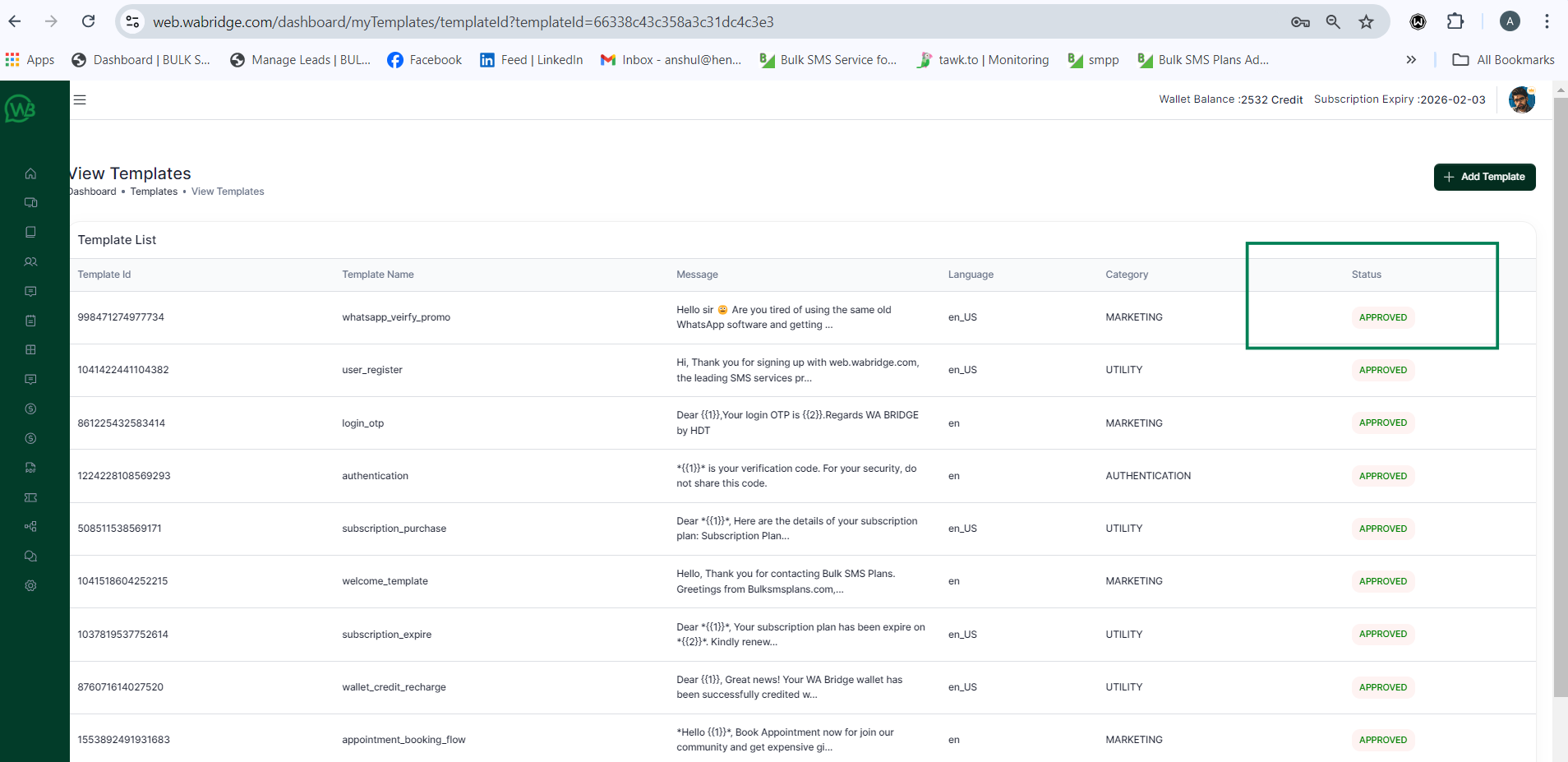Screen dimensions: 1568x762
Task: Open the grid table sidebar icon
Action: click(x=30, y=349)
